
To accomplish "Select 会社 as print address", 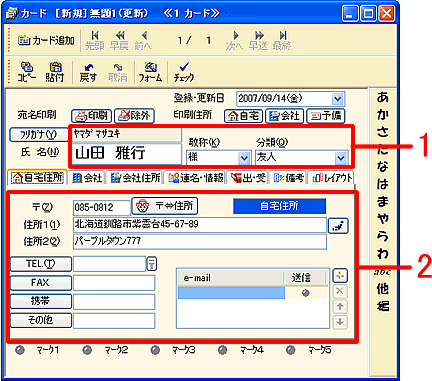I will pyautogui.click(x=284, y=116).
